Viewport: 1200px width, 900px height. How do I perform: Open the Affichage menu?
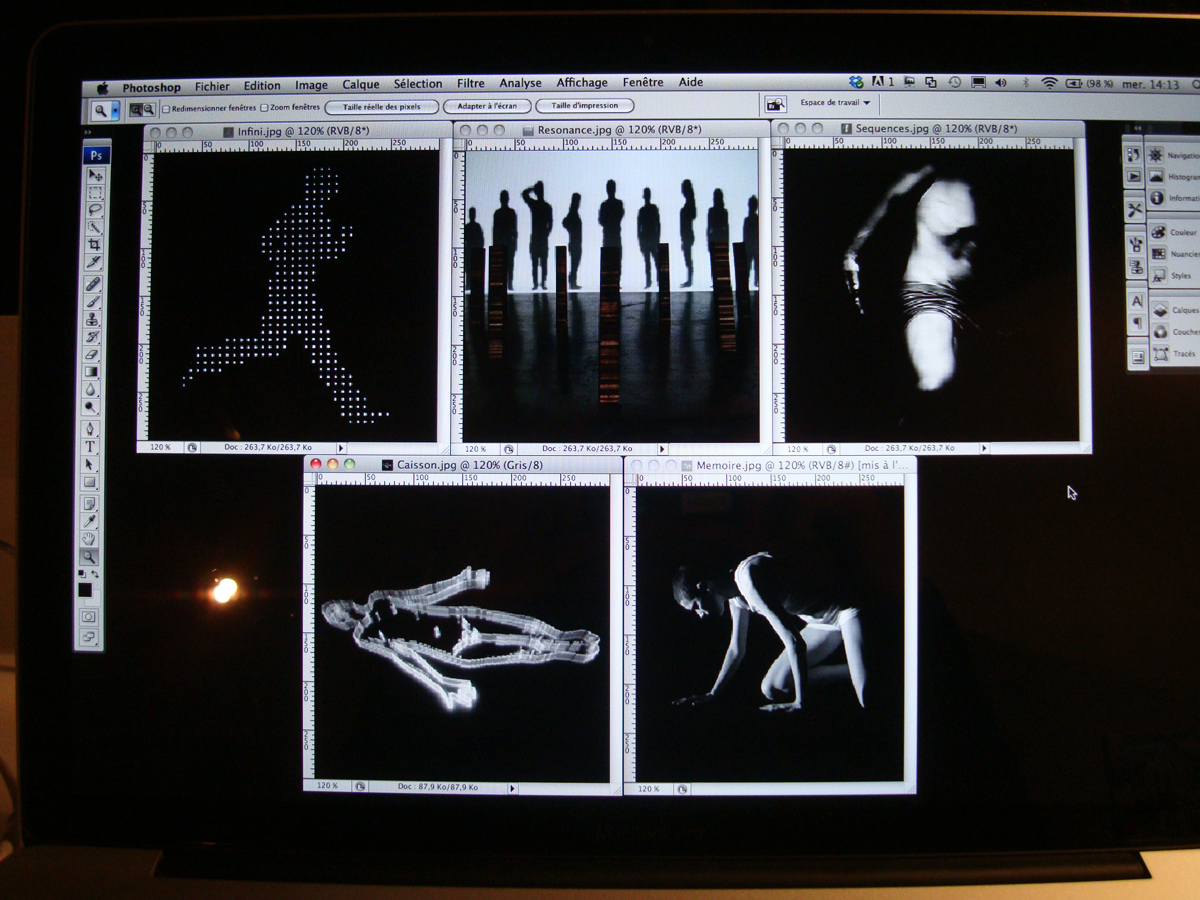[582, 83]
